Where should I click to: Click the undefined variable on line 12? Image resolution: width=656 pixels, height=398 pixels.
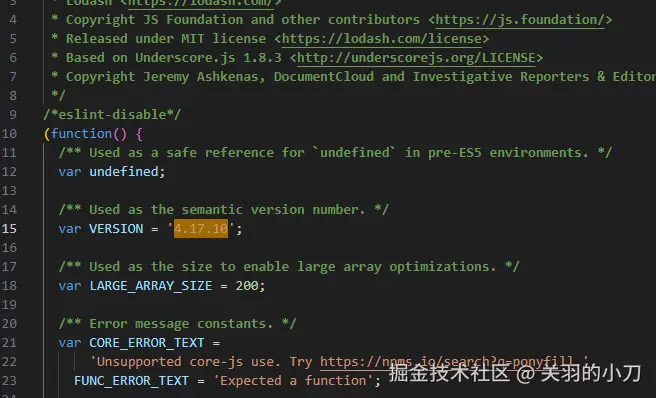coord(123,172)
